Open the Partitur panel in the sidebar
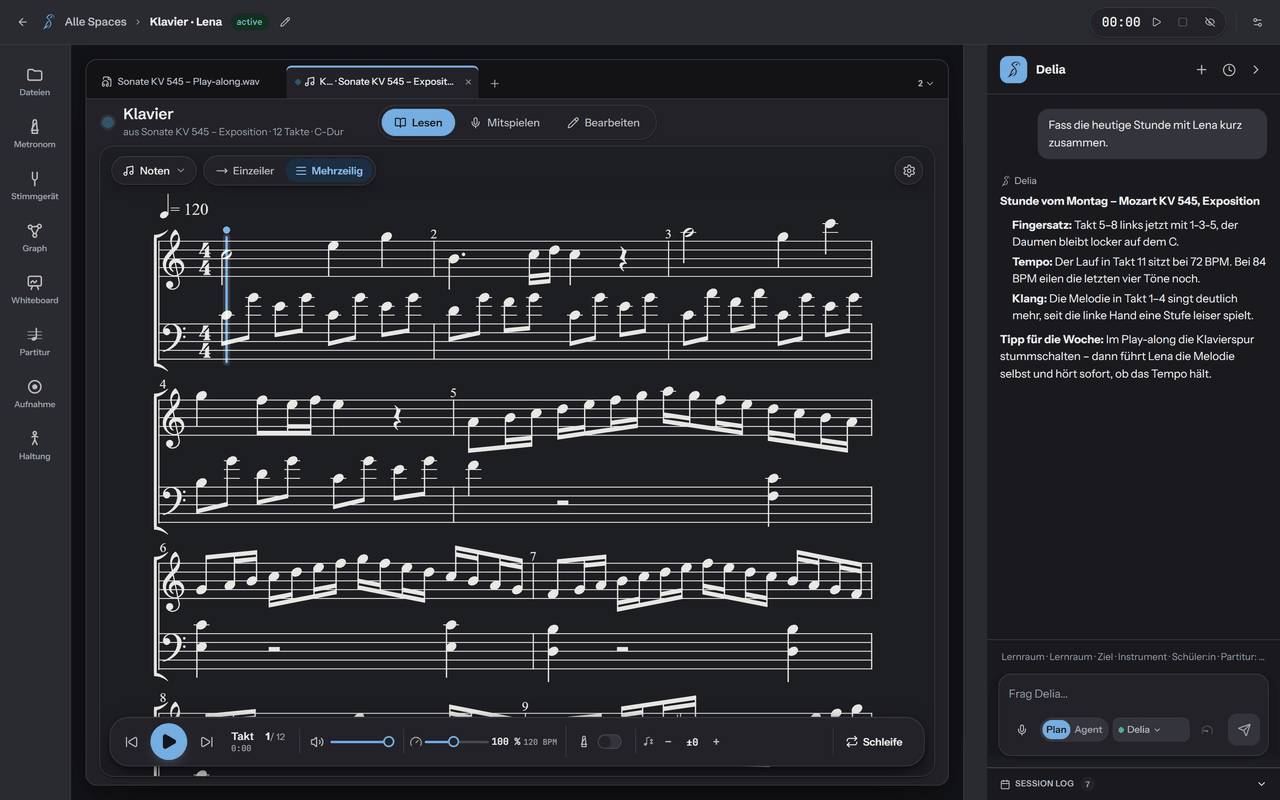 click(35, 342)
